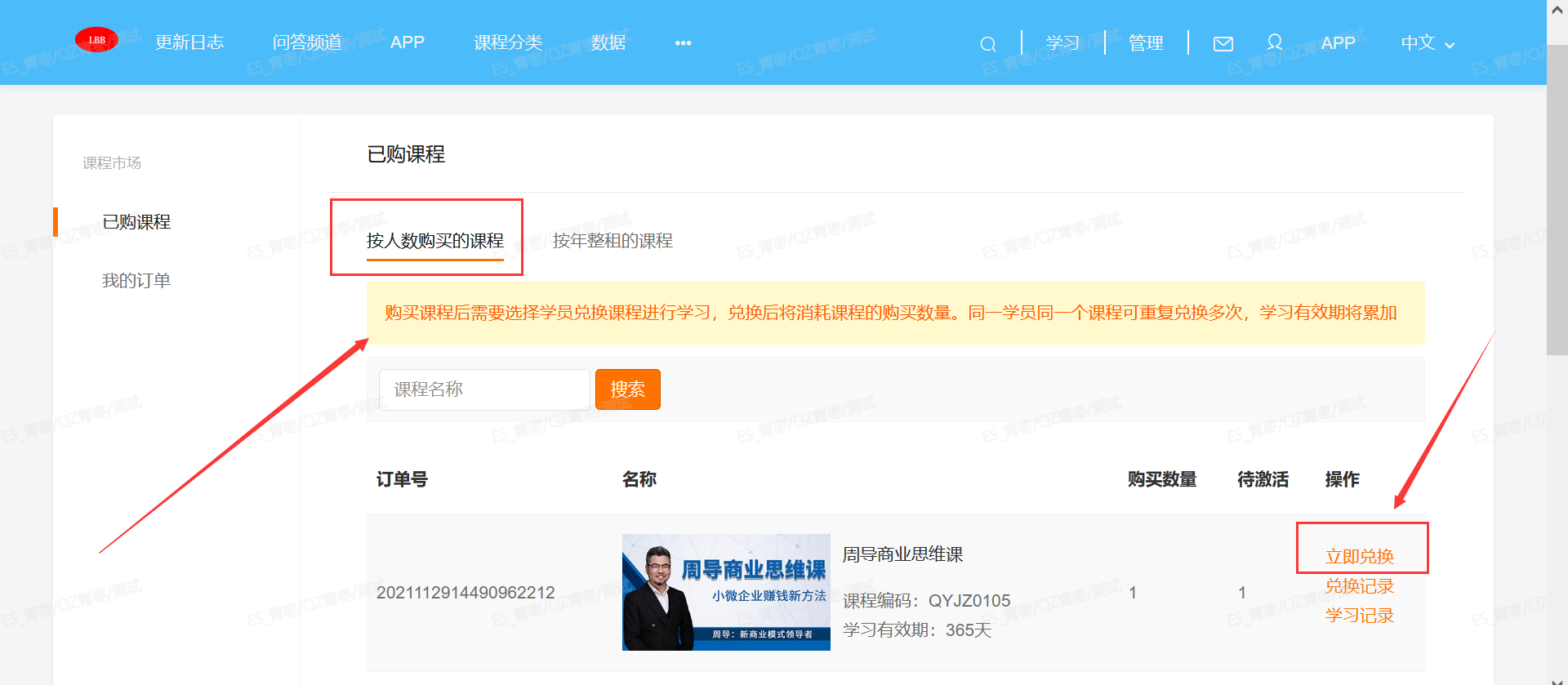Open 我的订单 in the sidebar

pos(136,281)
